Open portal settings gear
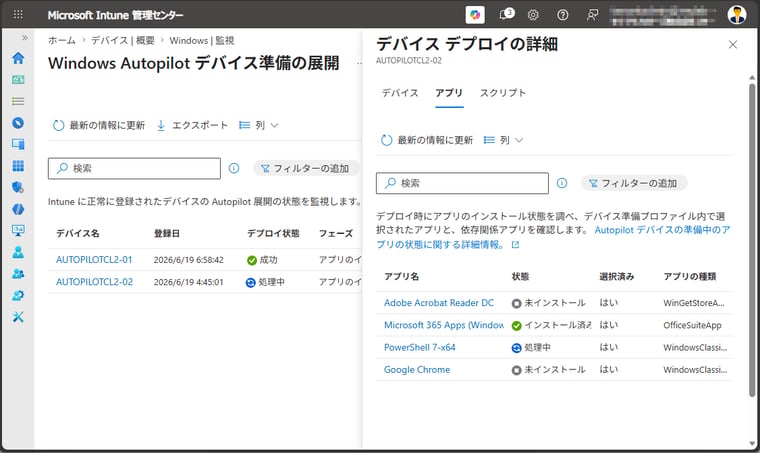The image size is (760, 453). click(533, 15)
